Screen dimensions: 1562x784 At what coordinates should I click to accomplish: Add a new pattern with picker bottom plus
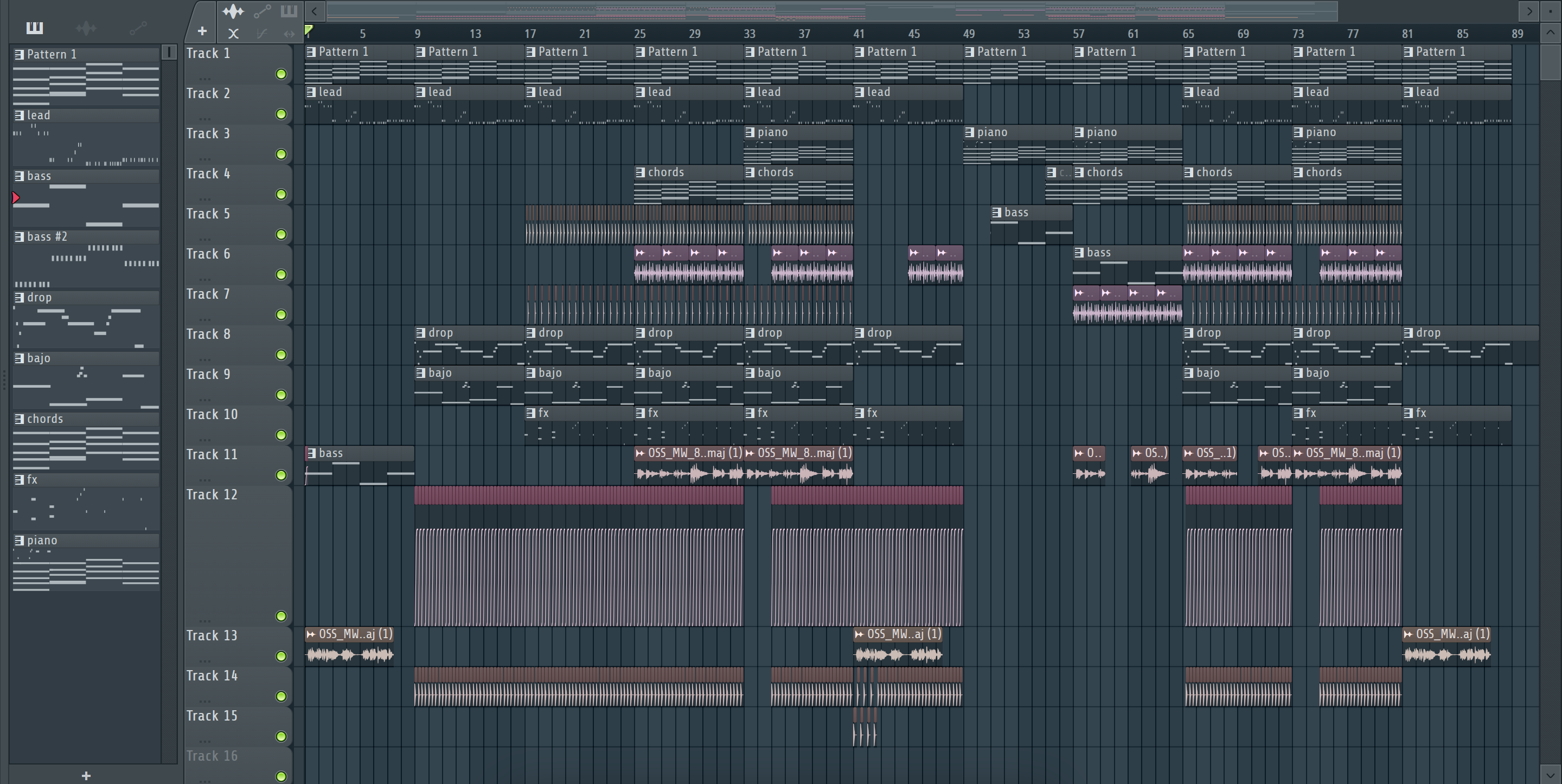86,775
